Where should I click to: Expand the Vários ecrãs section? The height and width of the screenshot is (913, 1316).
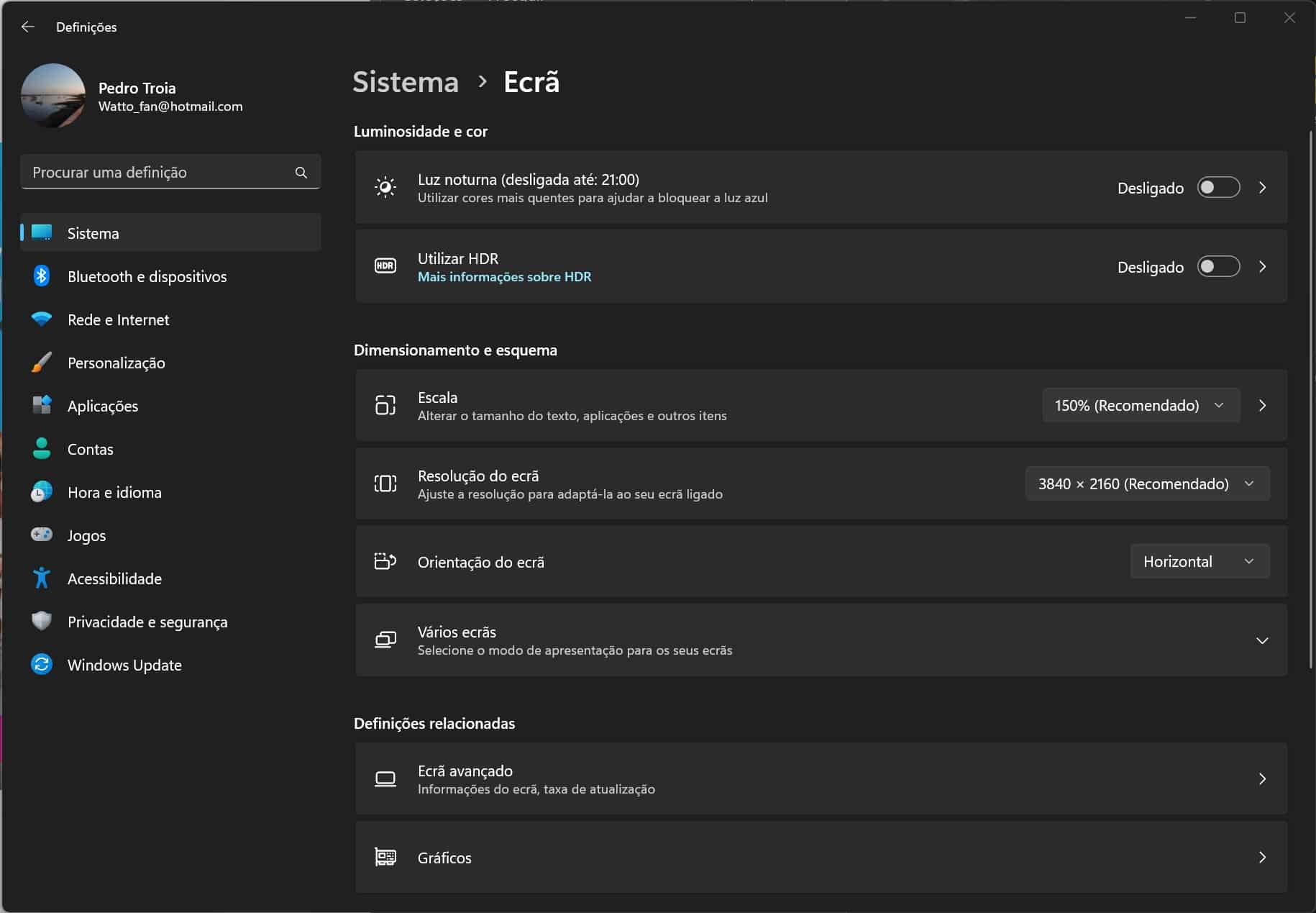pos(1261,640)
